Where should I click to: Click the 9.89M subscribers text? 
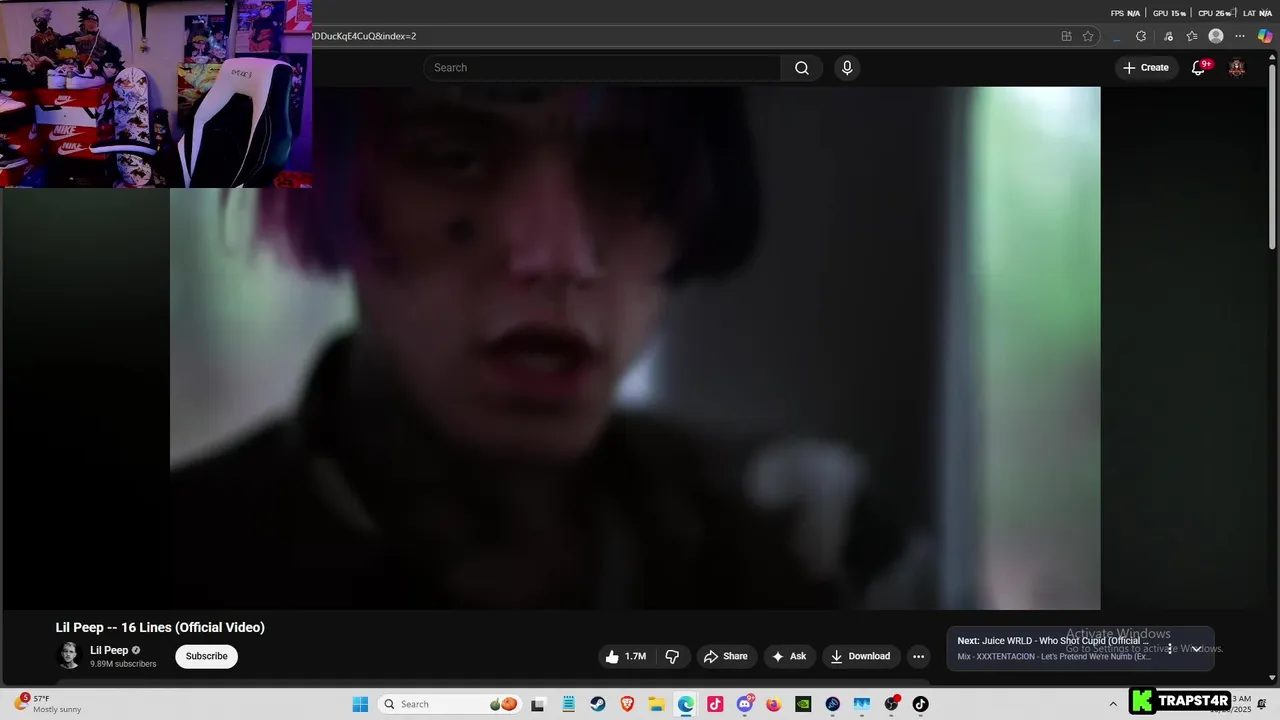pyautogui.click(x=123, y=664)
